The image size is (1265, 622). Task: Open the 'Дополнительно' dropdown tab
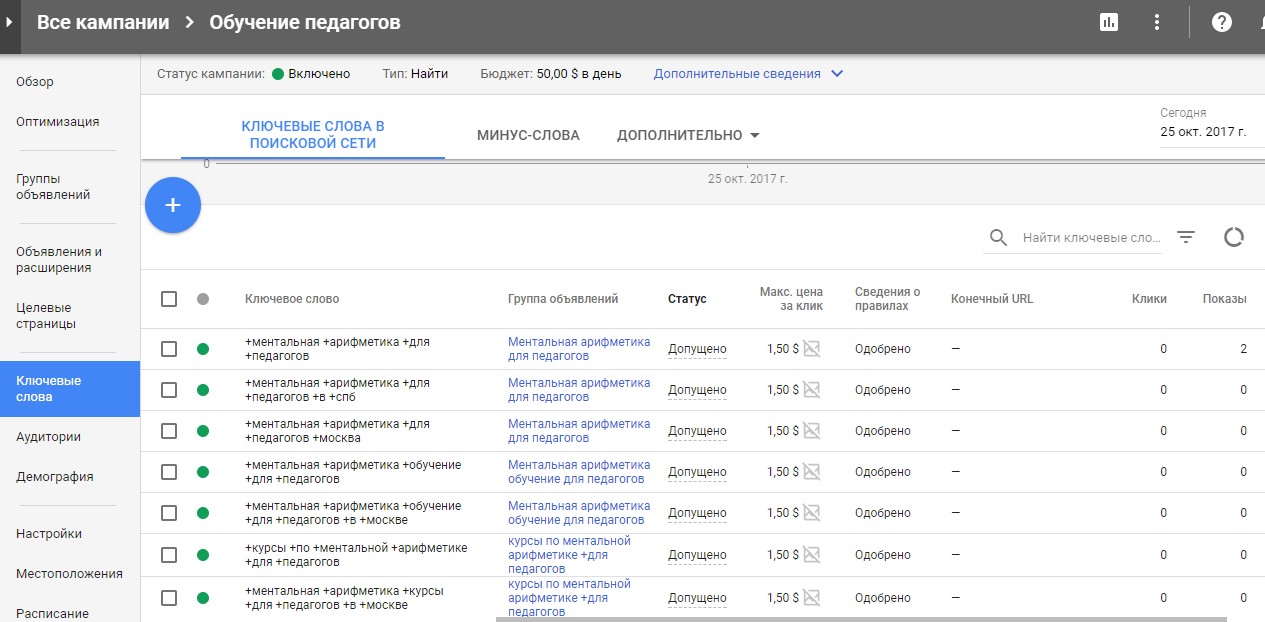[688, 135]
